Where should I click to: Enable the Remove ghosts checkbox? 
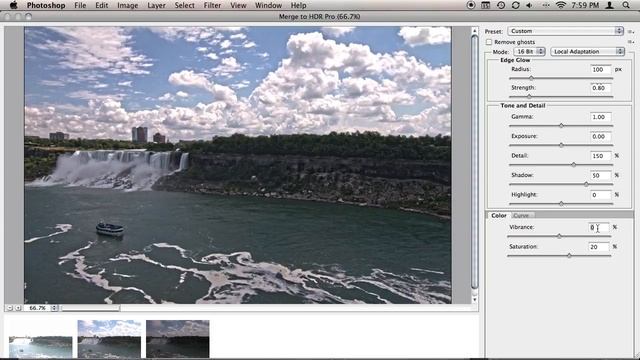click(x=489, y=42)
